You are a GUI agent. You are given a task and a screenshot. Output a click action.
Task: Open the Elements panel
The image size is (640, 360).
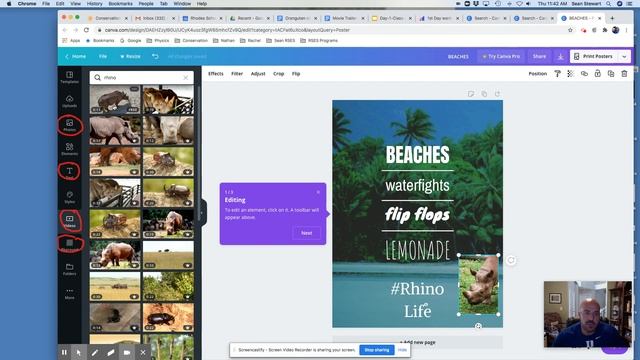(x=69, y=149)
